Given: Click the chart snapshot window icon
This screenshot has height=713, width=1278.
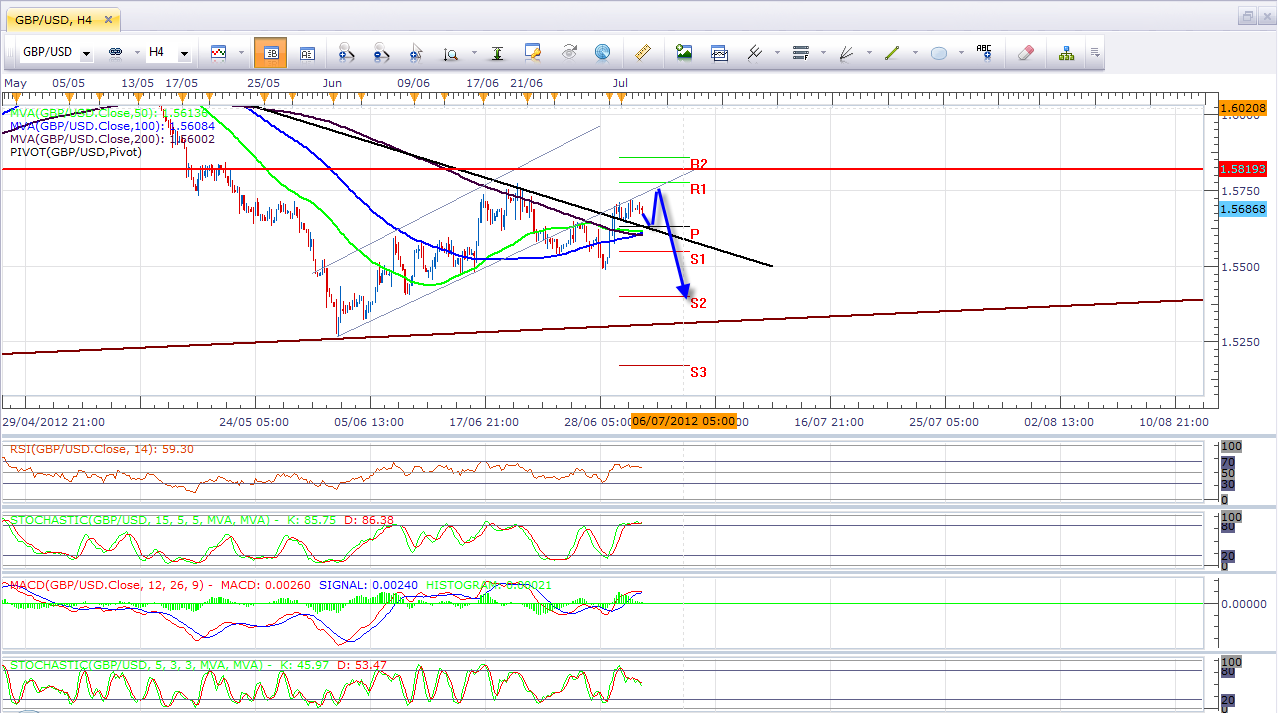Looking at the screenshot, I should pos(719,52).
